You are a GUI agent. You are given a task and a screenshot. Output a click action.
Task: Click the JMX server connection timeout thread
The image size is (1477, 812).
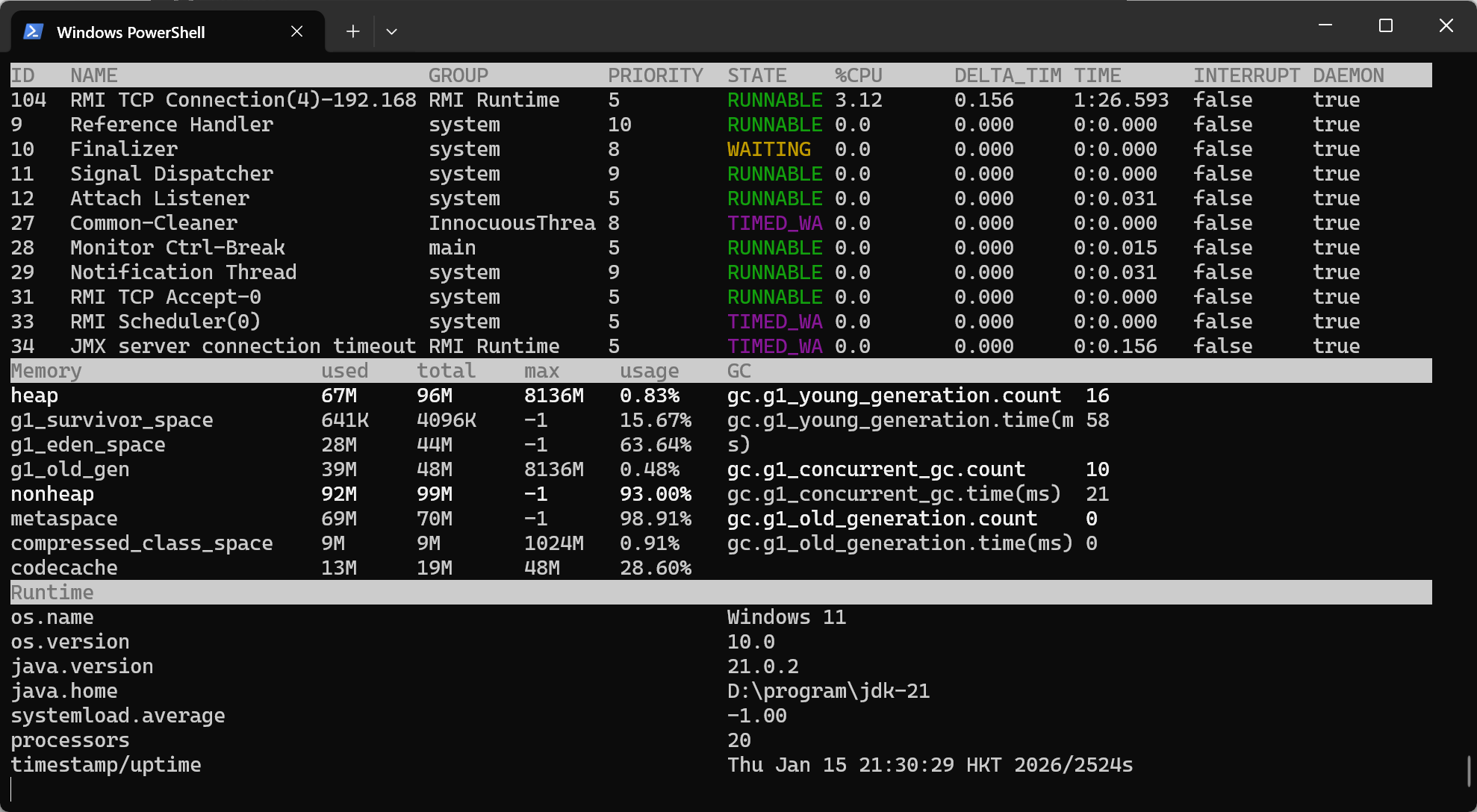pyautogui.click(x=243, y=346)
